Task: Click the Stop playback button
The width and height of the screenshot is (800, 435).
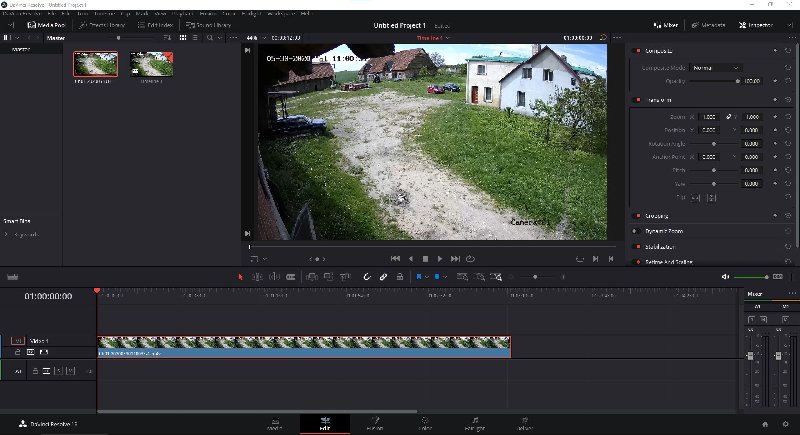Action: click(426, 259)
